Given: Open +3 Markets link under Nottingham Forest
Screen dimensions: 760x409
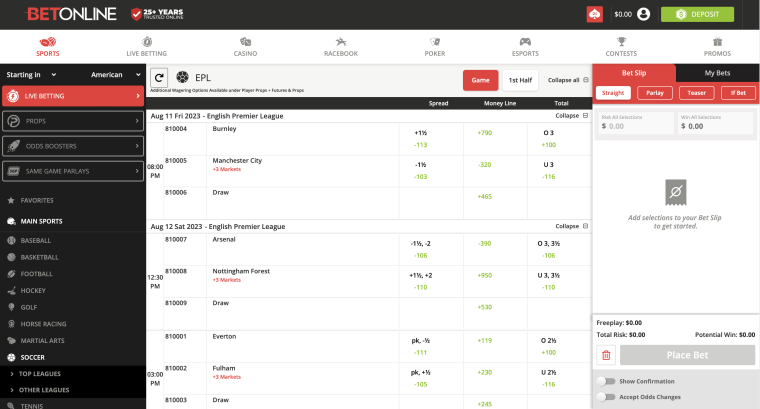Looking at the screenshot, I should pyautogui.click(x=227, y=280).
